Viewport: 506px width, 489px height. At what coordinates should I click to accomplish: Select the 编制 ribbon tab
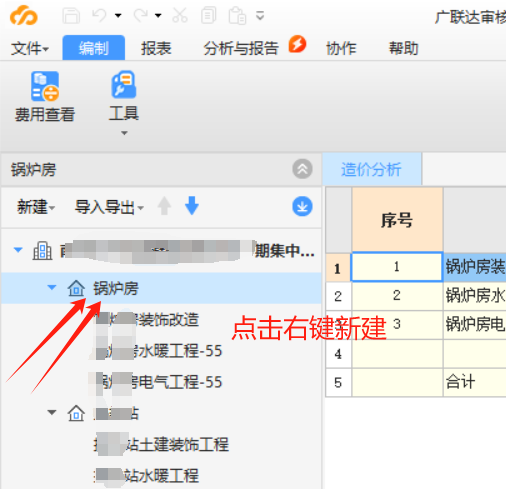click(94, 48)
